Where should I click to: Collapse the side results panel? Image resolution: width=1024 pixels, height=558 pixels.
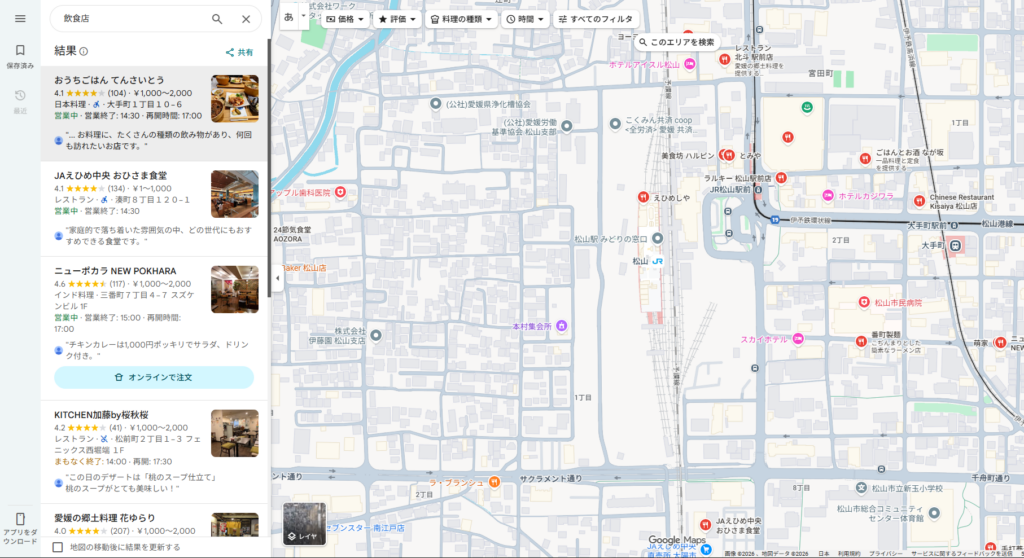click(x=276, y=279)
